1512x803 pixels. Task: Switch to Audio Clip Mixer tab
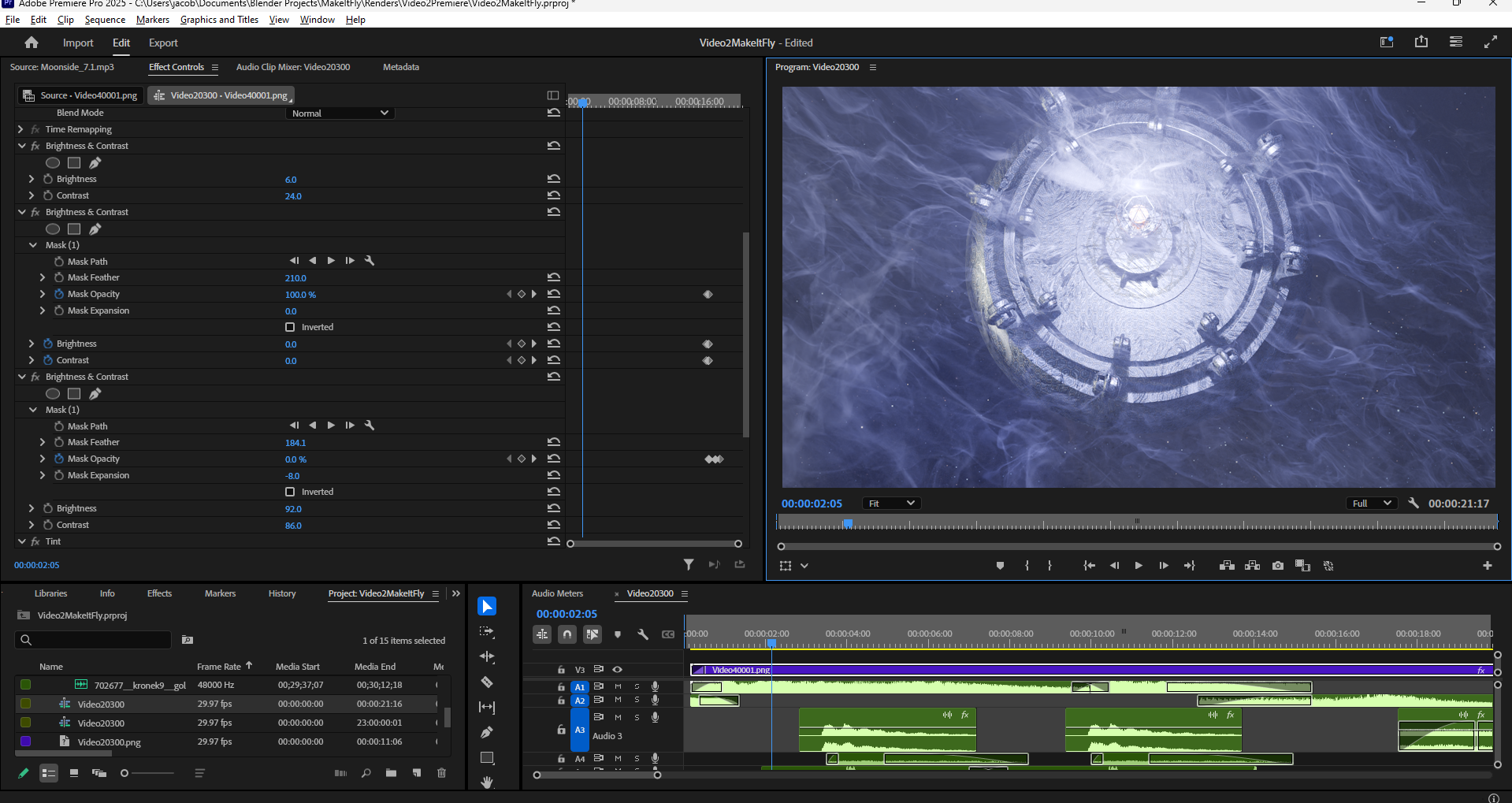(293, 67)
